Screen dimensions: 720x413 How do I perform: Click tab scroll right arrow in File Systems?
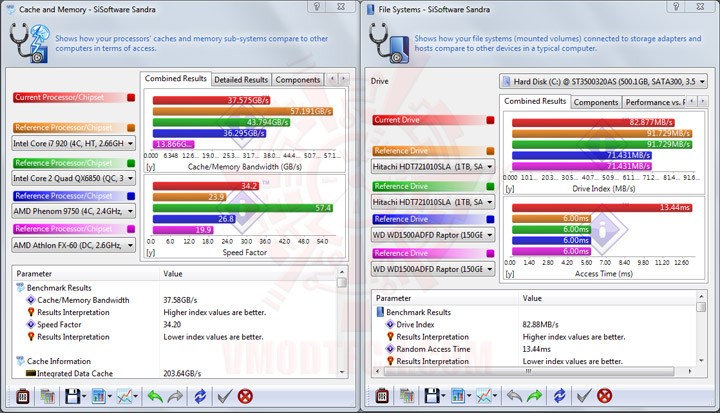click(703, 101)
